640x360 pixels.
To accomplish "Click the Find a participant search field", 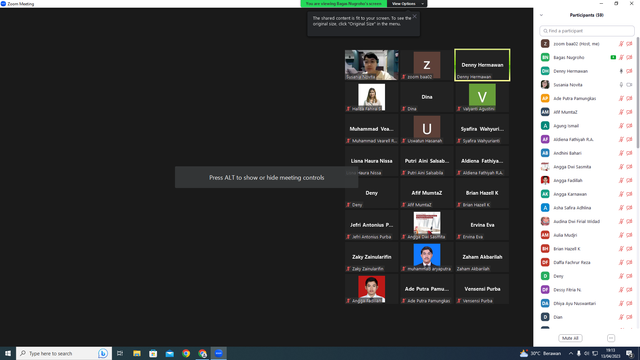I will click(x=587, y=31).
